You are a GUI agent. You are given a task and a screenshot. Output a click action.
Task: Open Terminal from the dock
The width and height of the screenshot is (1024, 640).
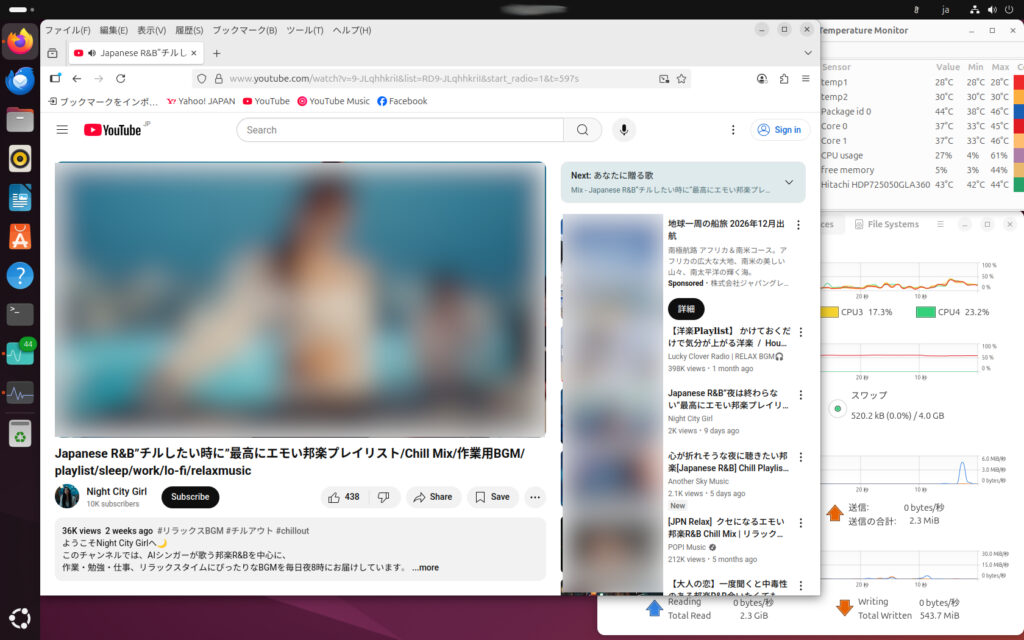(20, 315)
